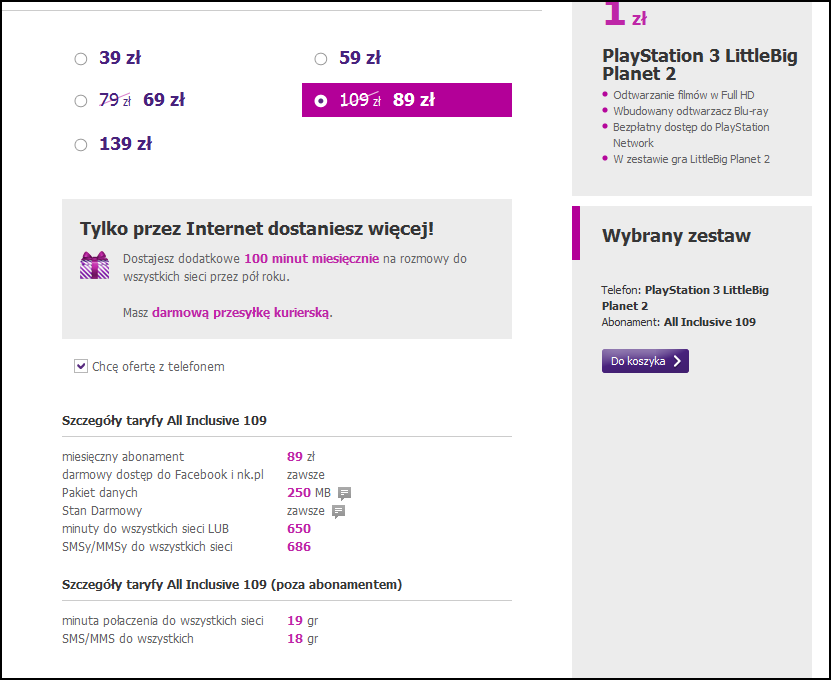Click the Abonament: All Inclusive 109 text
Image resolution: width=831 pixels, height=680 pixels.
pos(678,322)
